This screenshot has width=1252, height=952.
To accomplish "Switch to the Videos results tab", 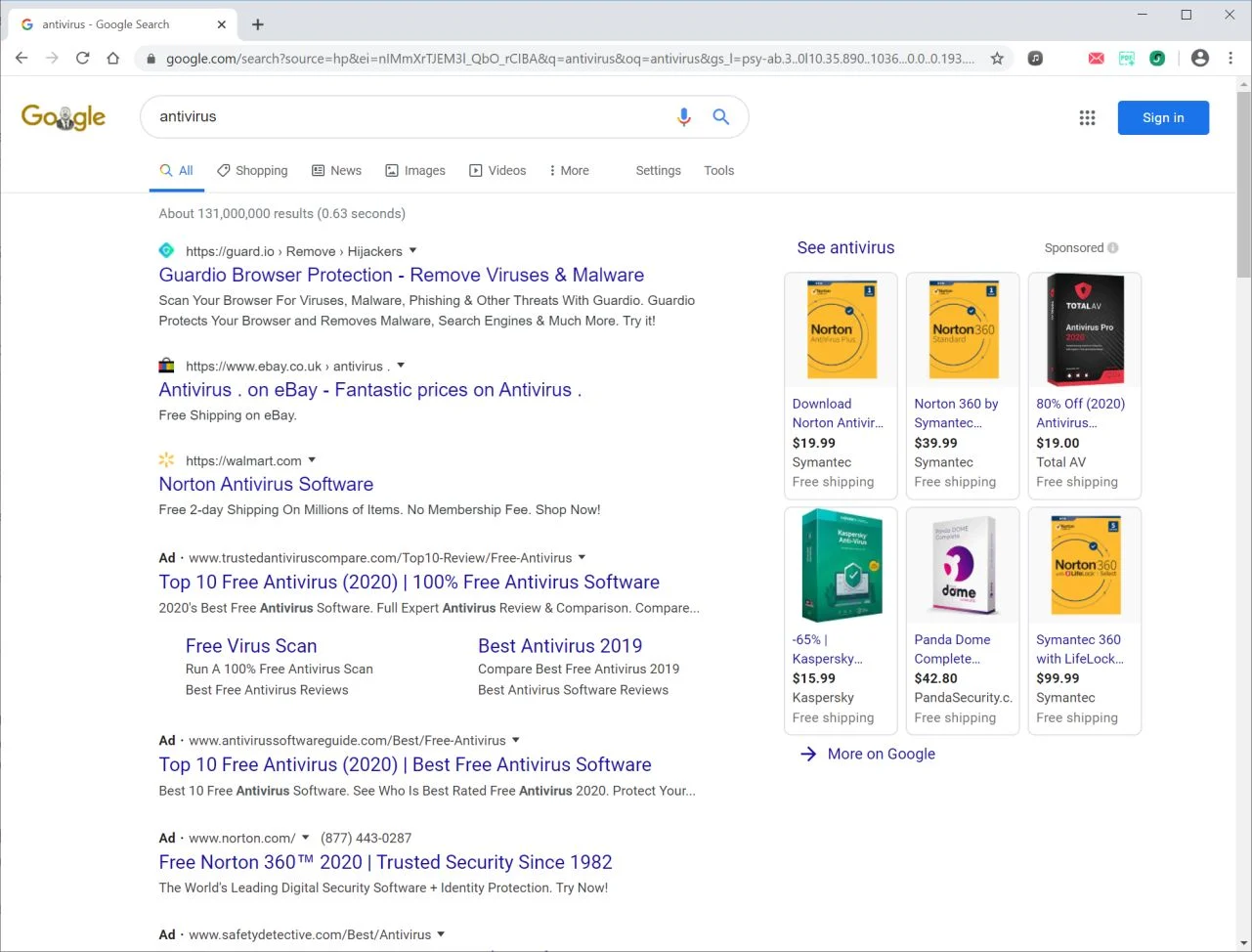I will coord(497,170).
